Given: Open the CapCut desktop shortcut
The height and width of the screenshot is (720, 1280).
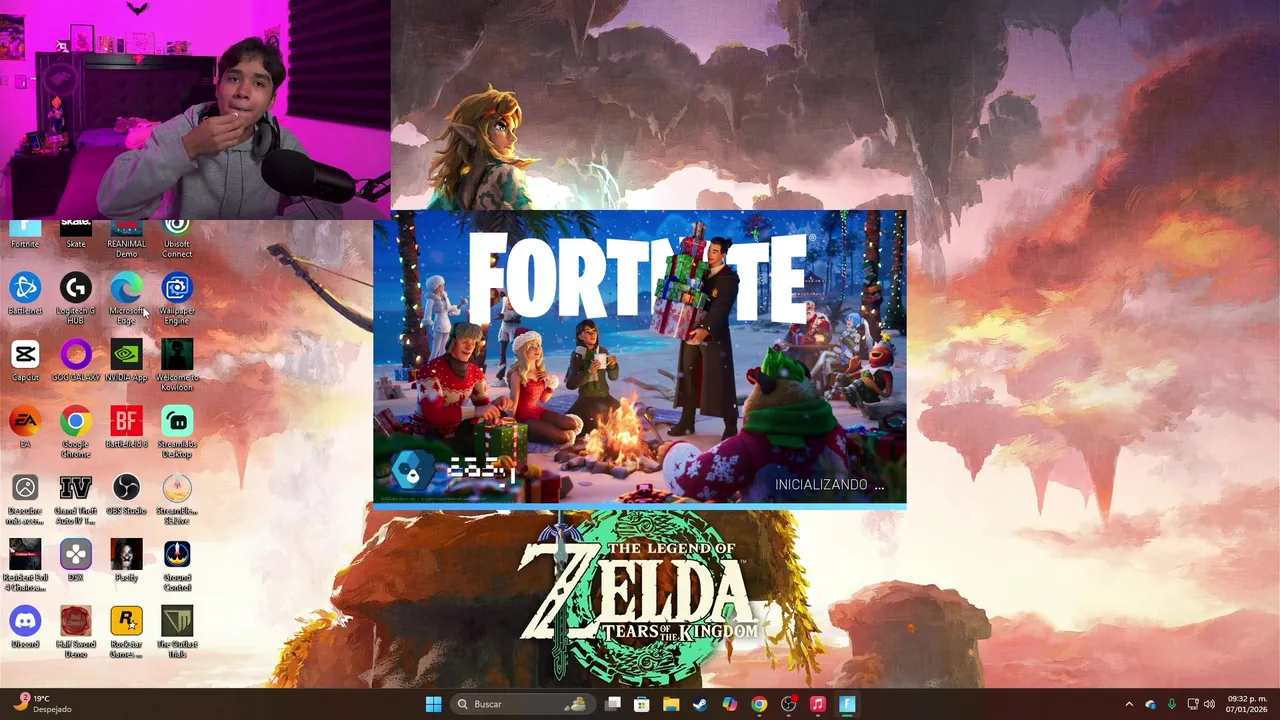Looking at the screenshot, I should tap(25, 361).
